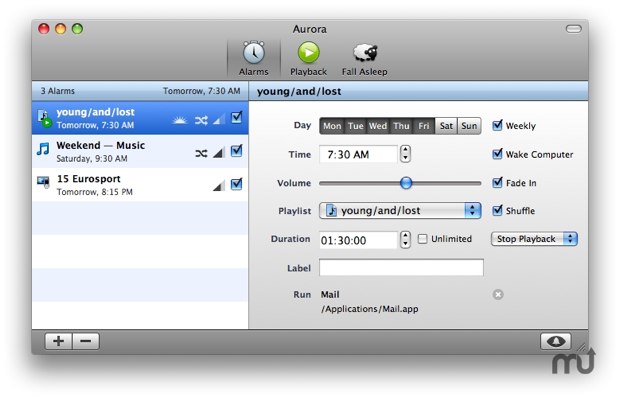620x398 pixels.
Task: Open the Fall Asleep sheep icon
Action: [365, 53]
